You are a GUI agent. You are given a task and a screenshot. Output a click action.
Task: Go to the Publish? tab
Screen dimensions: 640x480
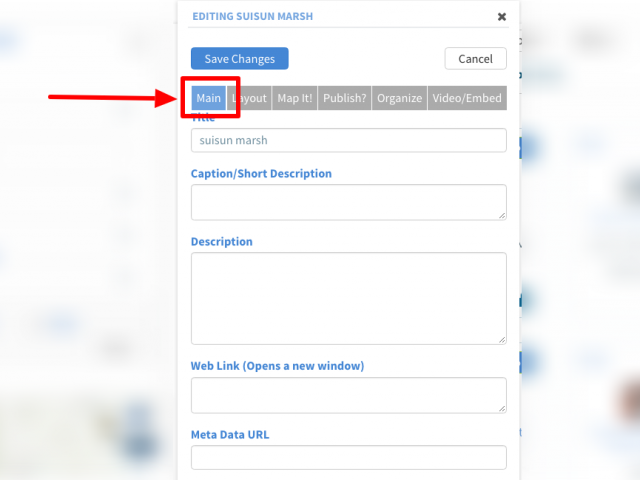(344, 98)
